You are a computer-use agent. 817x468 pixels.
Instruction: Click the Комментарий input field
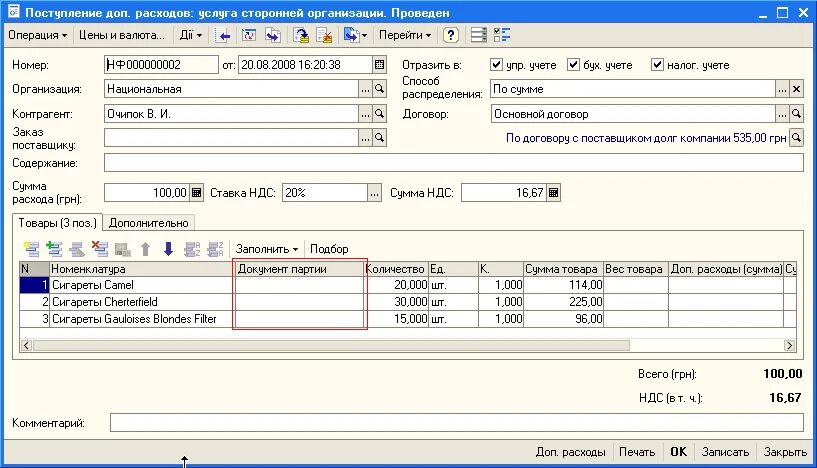point(457,423)
